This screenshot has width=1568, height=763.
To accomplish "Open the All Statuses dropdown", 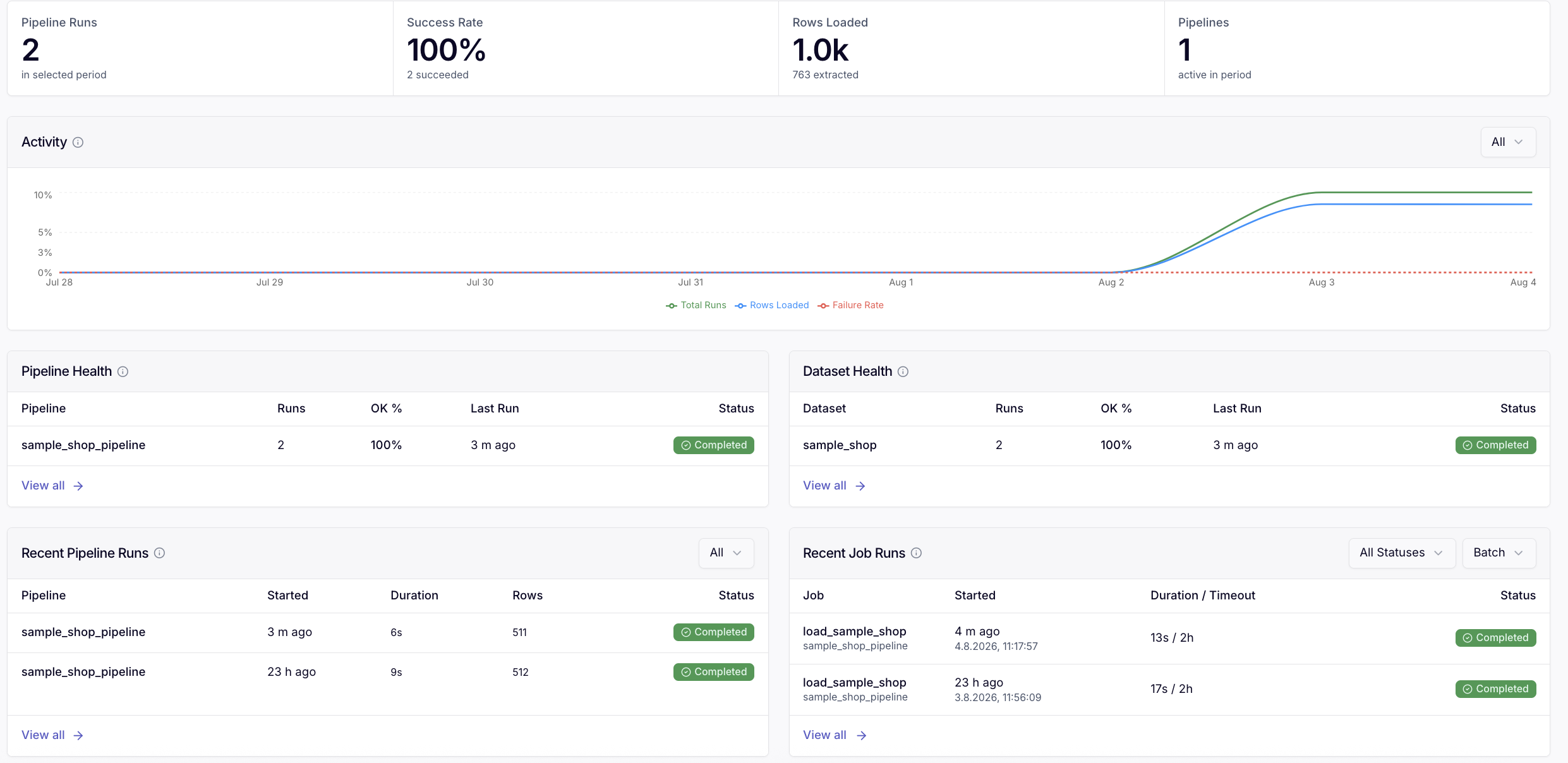I will pos(1402,553).
